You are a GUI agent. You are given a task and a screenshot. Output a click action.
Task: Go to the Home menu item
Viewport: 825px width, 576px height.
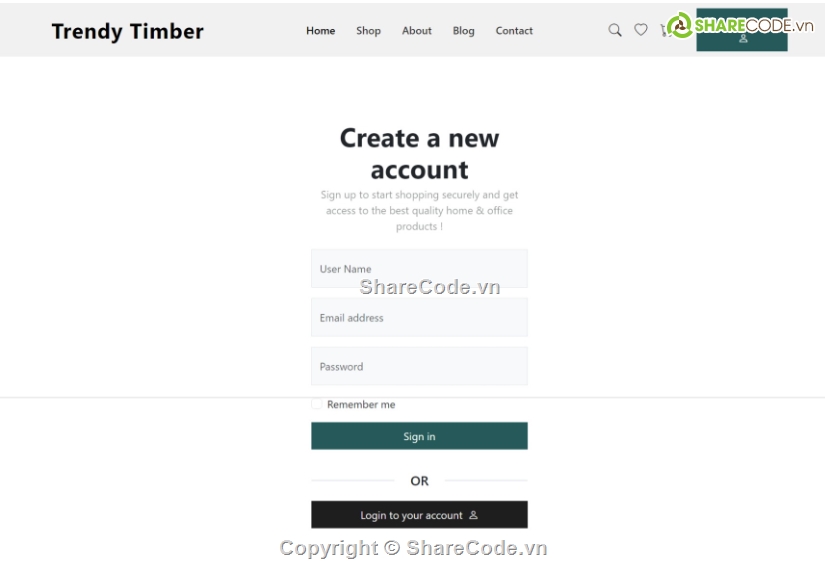[320, 31]
